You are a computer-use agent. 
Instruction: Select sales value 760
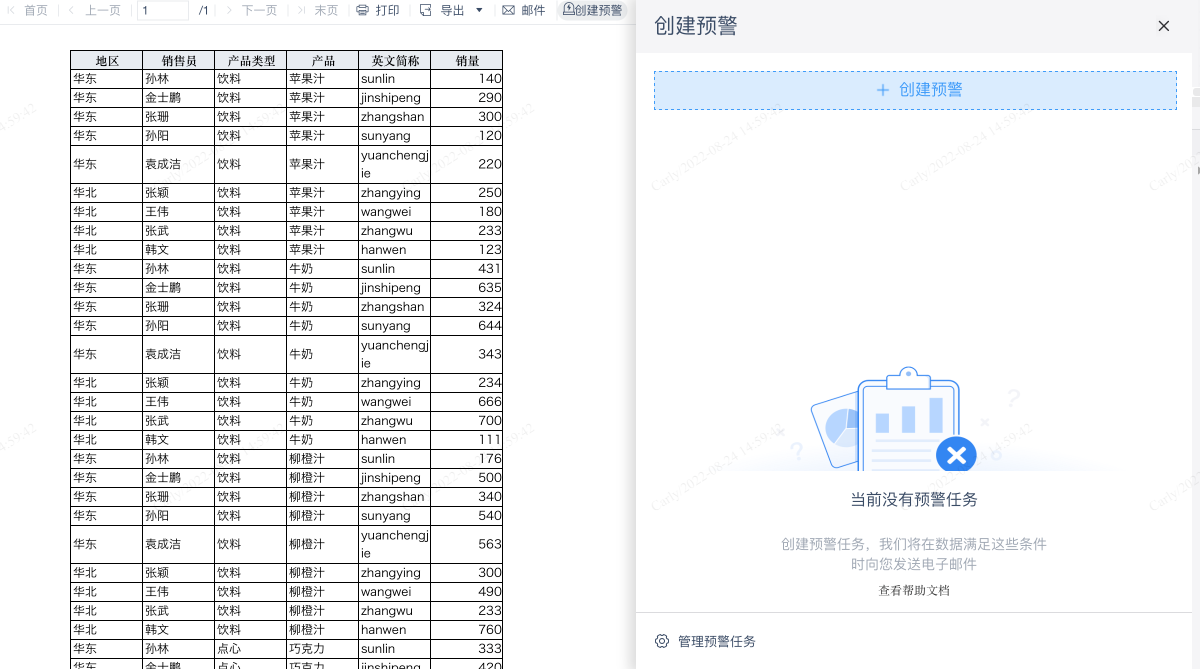[x=467, y=630]
